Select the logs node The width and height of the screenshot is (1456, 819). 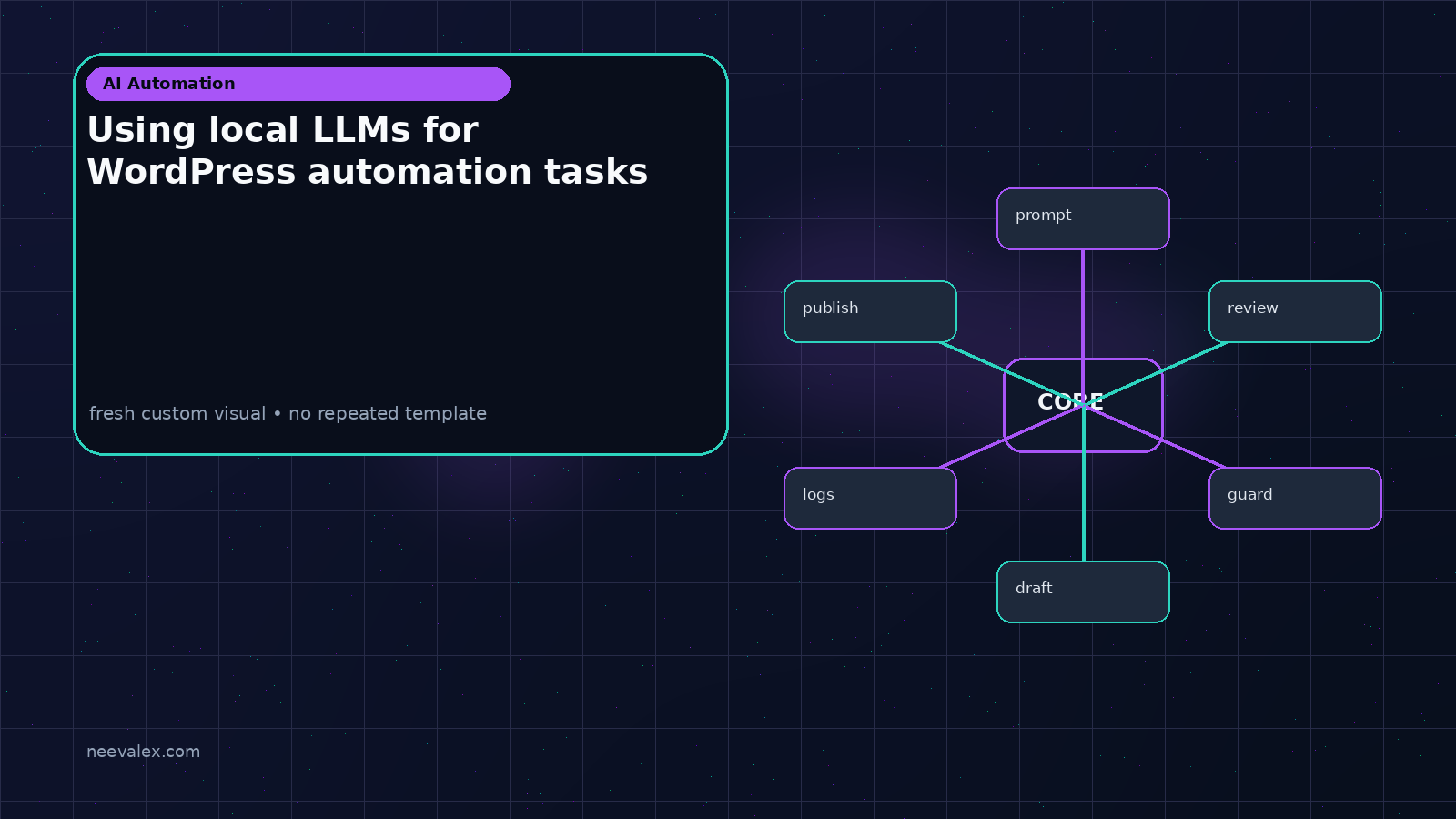pyautogui.click(x=870, y=498)
